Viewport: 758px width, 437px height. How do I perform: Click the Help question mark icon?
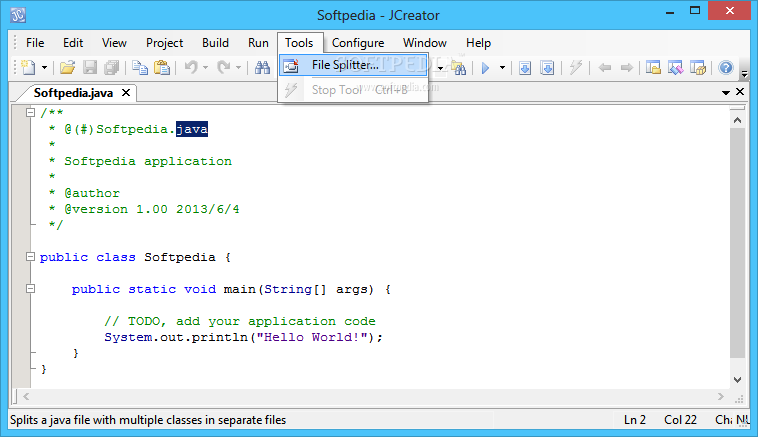[726, 68]
